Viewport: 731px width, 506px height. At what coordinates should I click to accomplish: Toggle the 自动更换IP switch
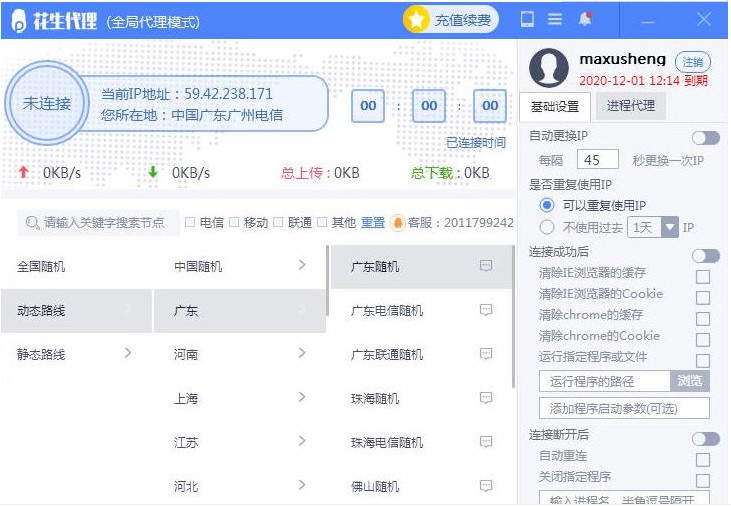point(706,138)
